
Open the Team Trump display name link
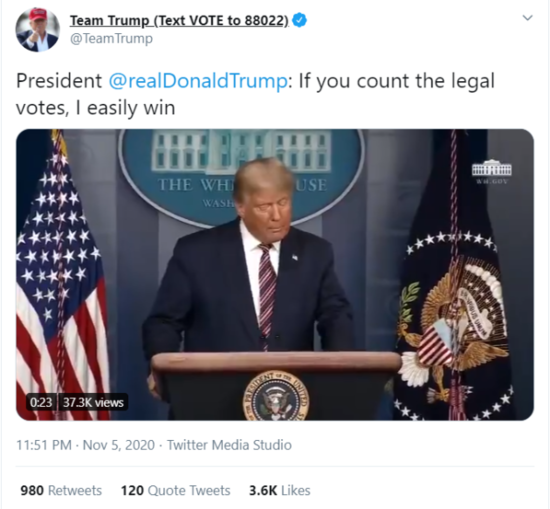(179, 21)
